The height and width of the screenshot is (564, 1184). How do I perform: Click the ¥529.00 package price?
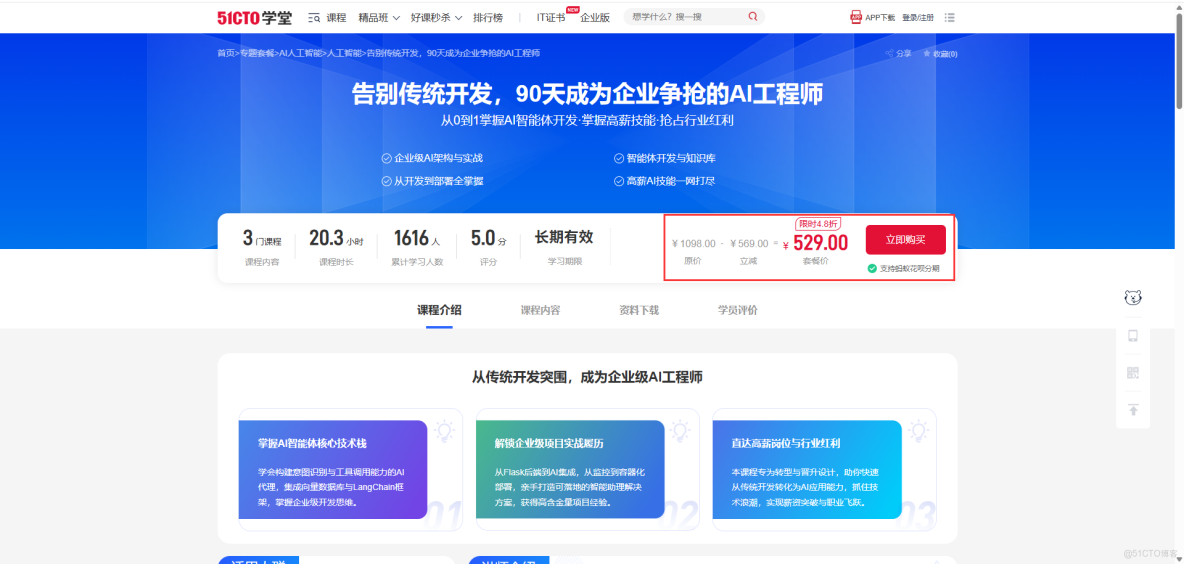click(x=816, y=243)
